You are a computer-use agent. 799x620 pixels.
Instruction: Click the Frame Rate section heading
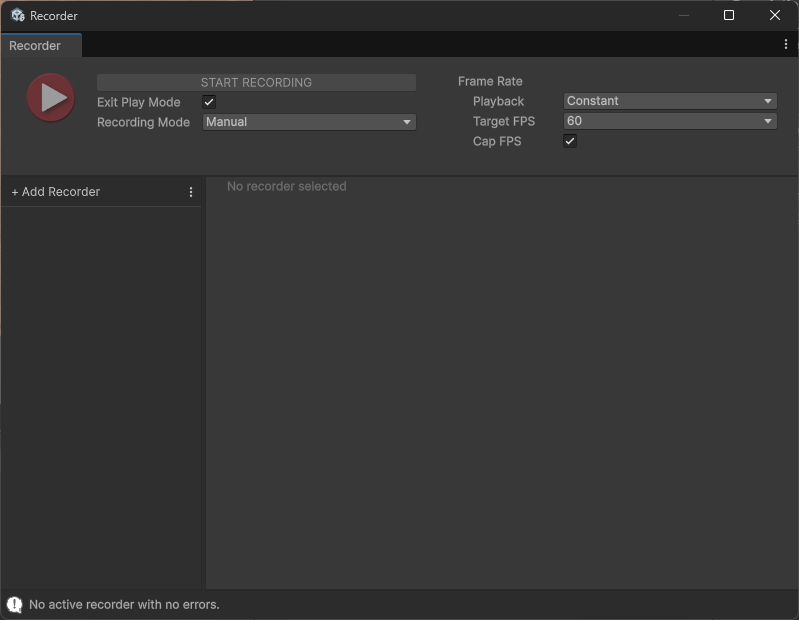click(490, 81)
